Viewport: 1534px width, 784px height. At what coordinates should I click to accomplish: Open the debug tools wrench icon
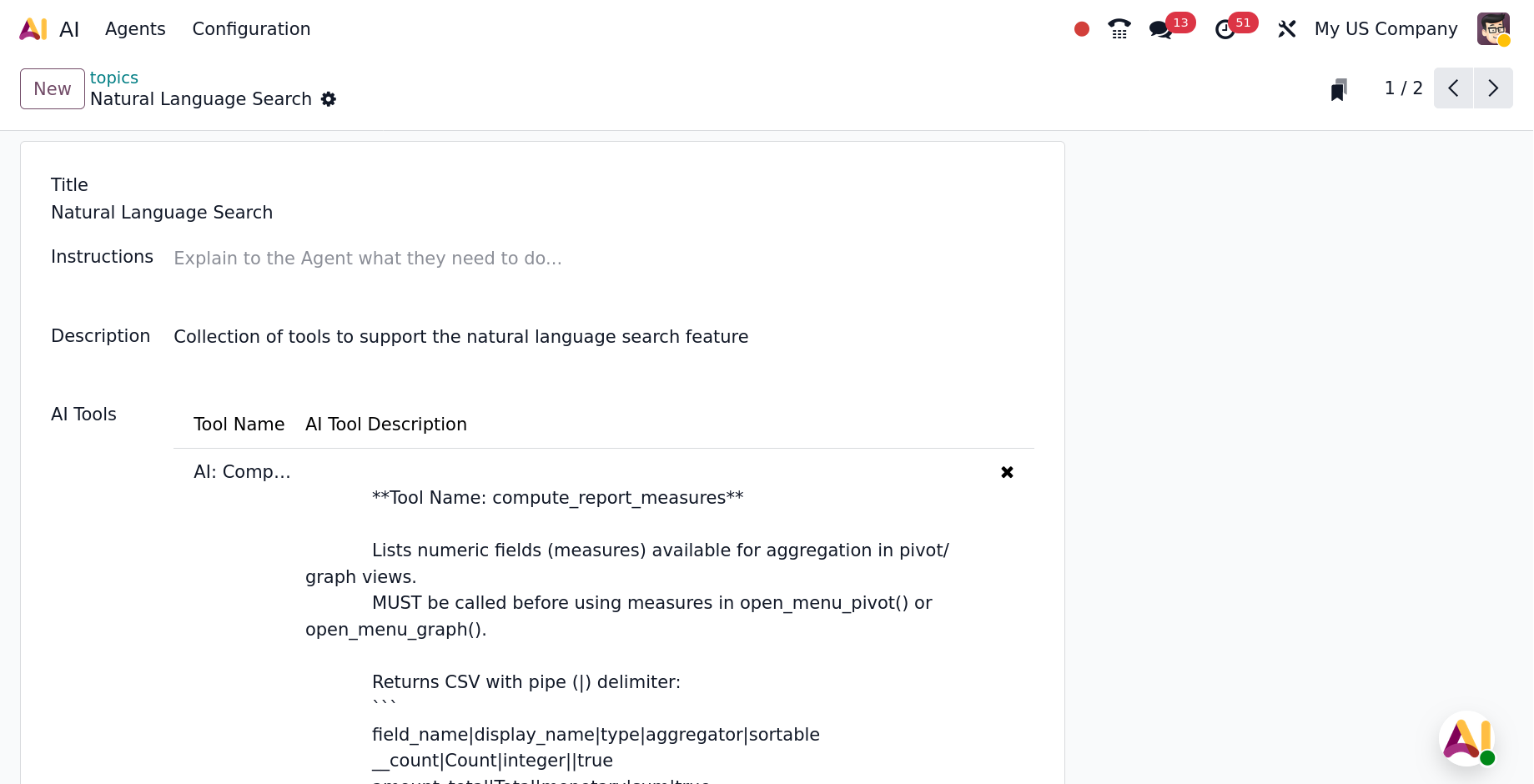tap(1286, 29)
